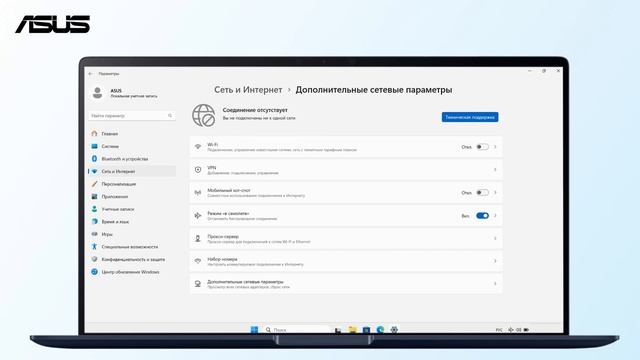Screen dimensions: 640x360
Task: Click the Соединение отсутствует status text
Action: click(255, 110)
